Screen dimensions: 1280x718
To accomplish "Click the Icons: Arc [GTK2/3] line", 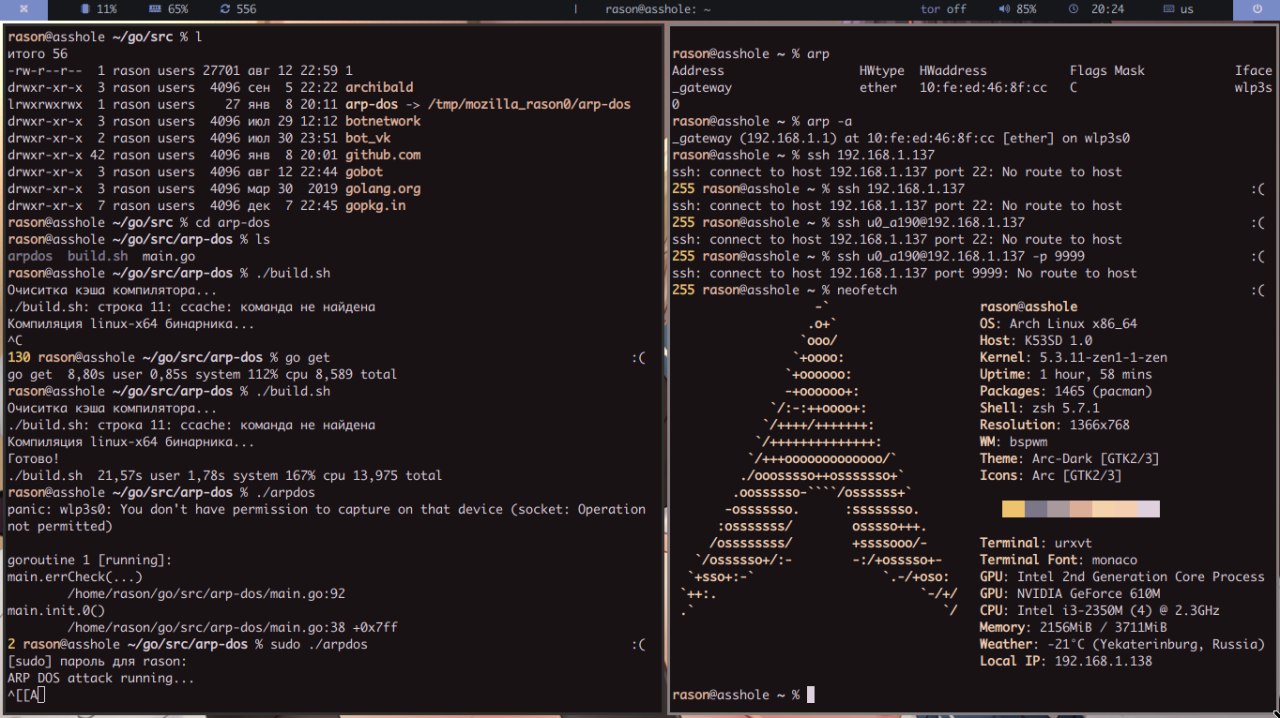I will (1051, 475).
